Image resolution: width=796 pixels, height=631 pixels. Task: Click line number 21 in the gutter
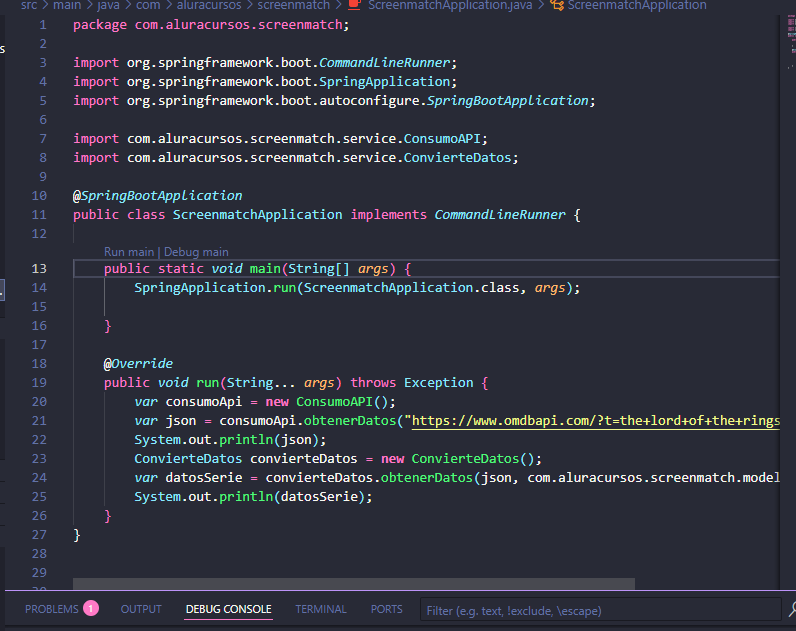click(x=39, y=421)
